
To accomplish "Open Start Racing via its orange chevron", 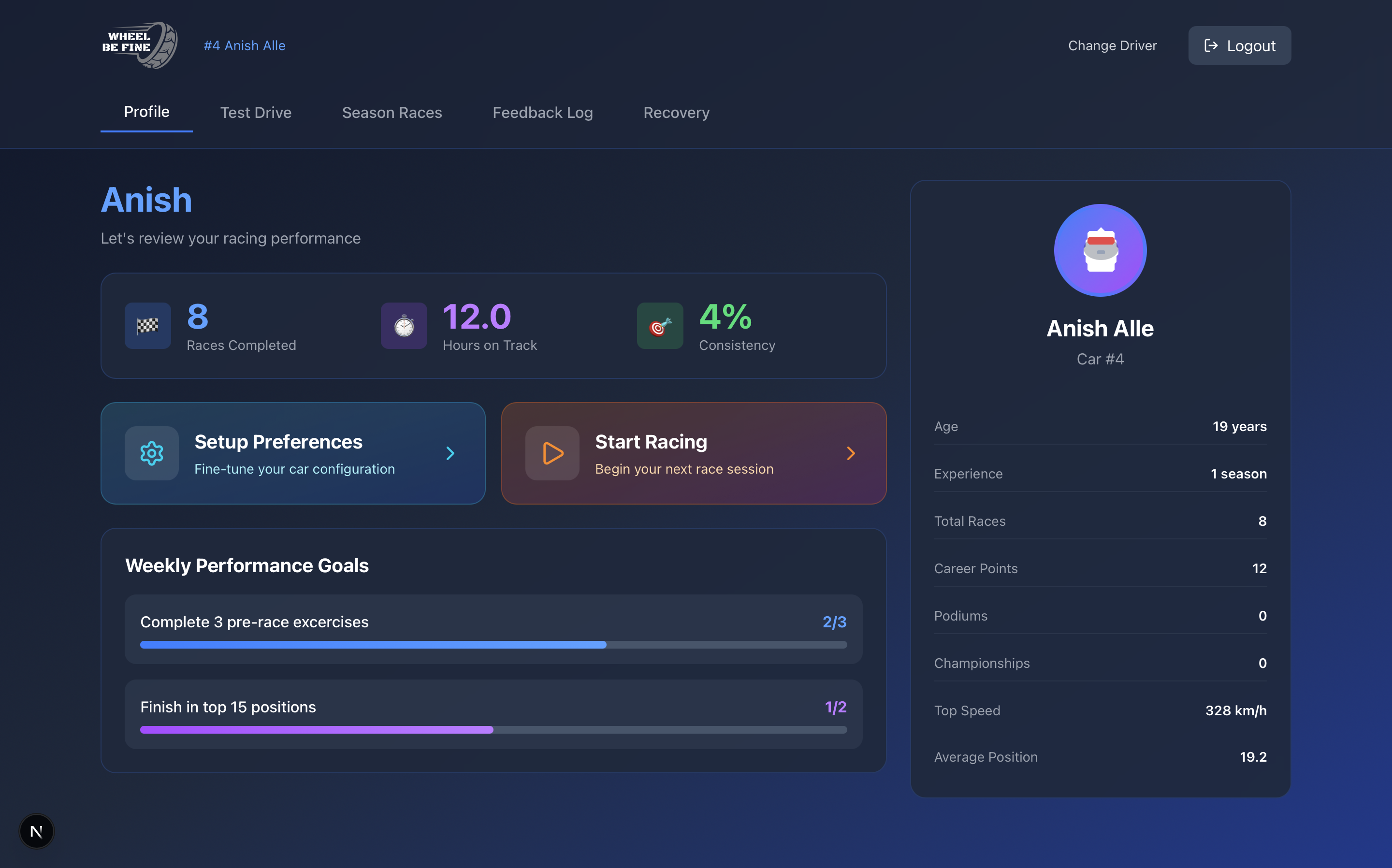I will [851, 453].
